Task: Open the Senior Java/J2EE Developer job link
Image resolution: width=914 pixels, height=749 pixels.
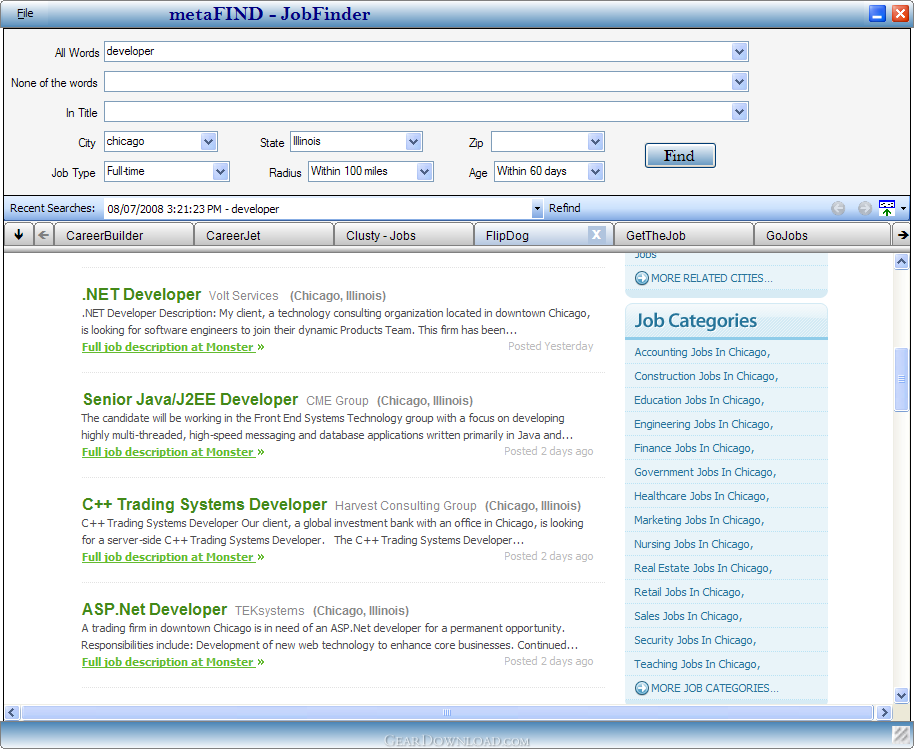Action: click(191, 399)
